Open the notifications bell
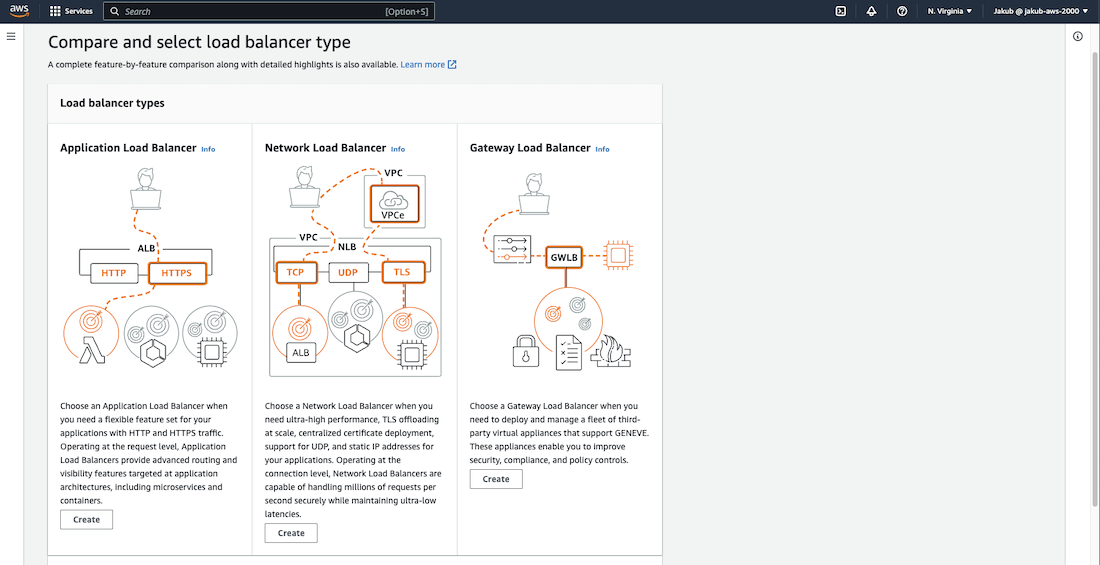The width and height of the screenshot is (1100, 565). (871, 11)
